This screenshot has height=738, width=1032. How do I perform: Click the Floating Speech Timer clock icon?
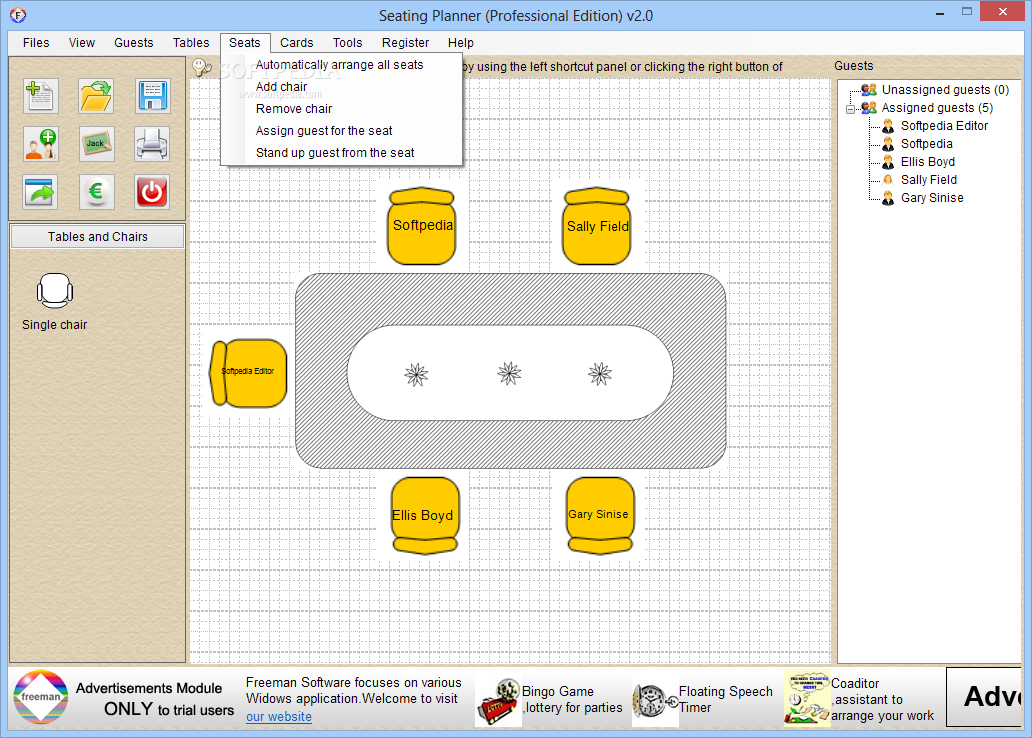(x=655, y=702)
